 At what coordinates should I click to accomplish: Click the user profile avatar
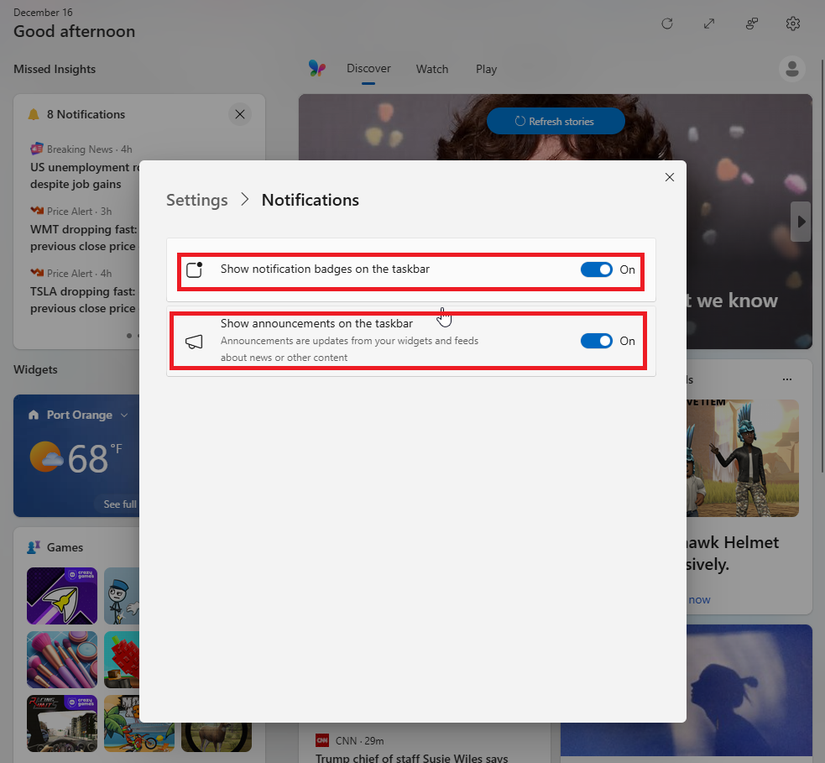(792, 68)
